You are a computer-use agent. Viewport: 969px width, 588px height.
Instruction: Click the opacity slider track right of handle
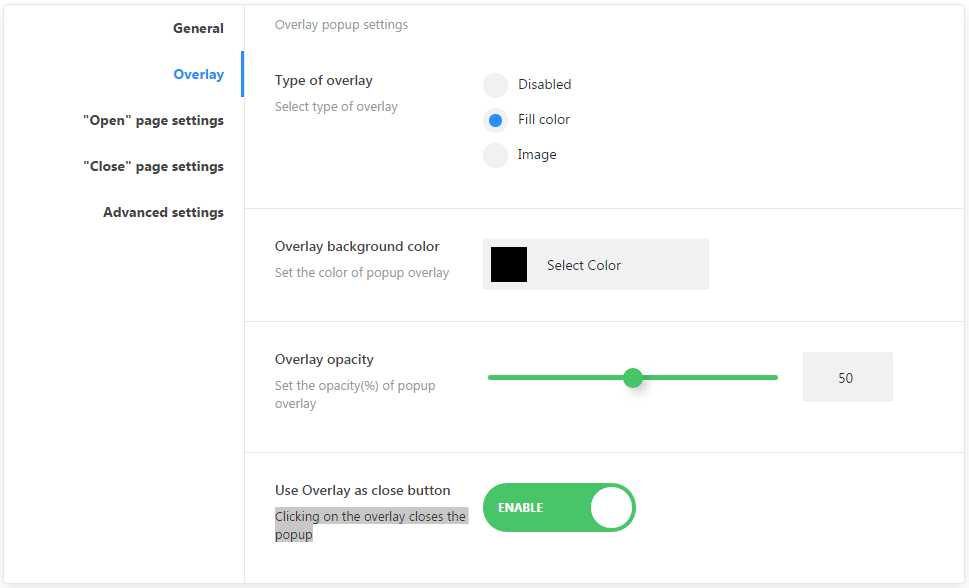point(710,377)
